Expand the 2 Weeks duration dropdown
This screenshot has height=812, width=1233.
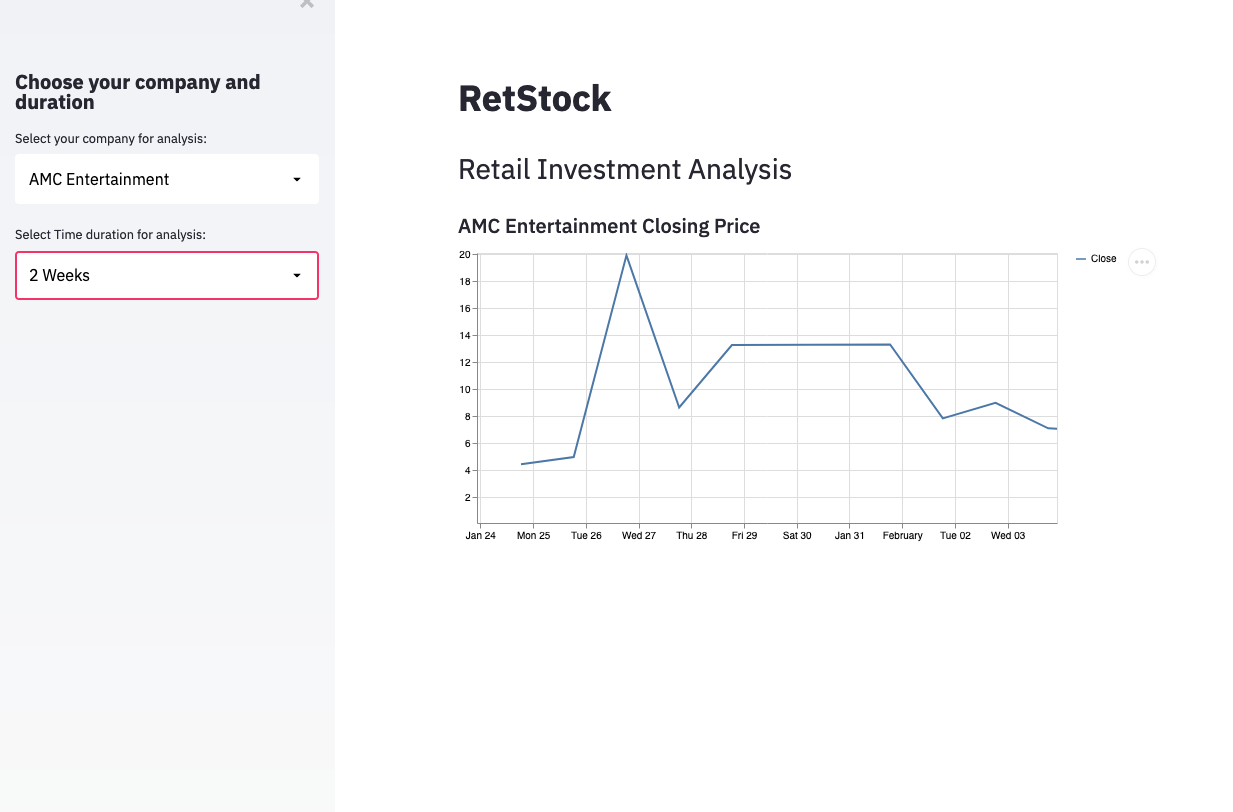click(x=167, y=275)
